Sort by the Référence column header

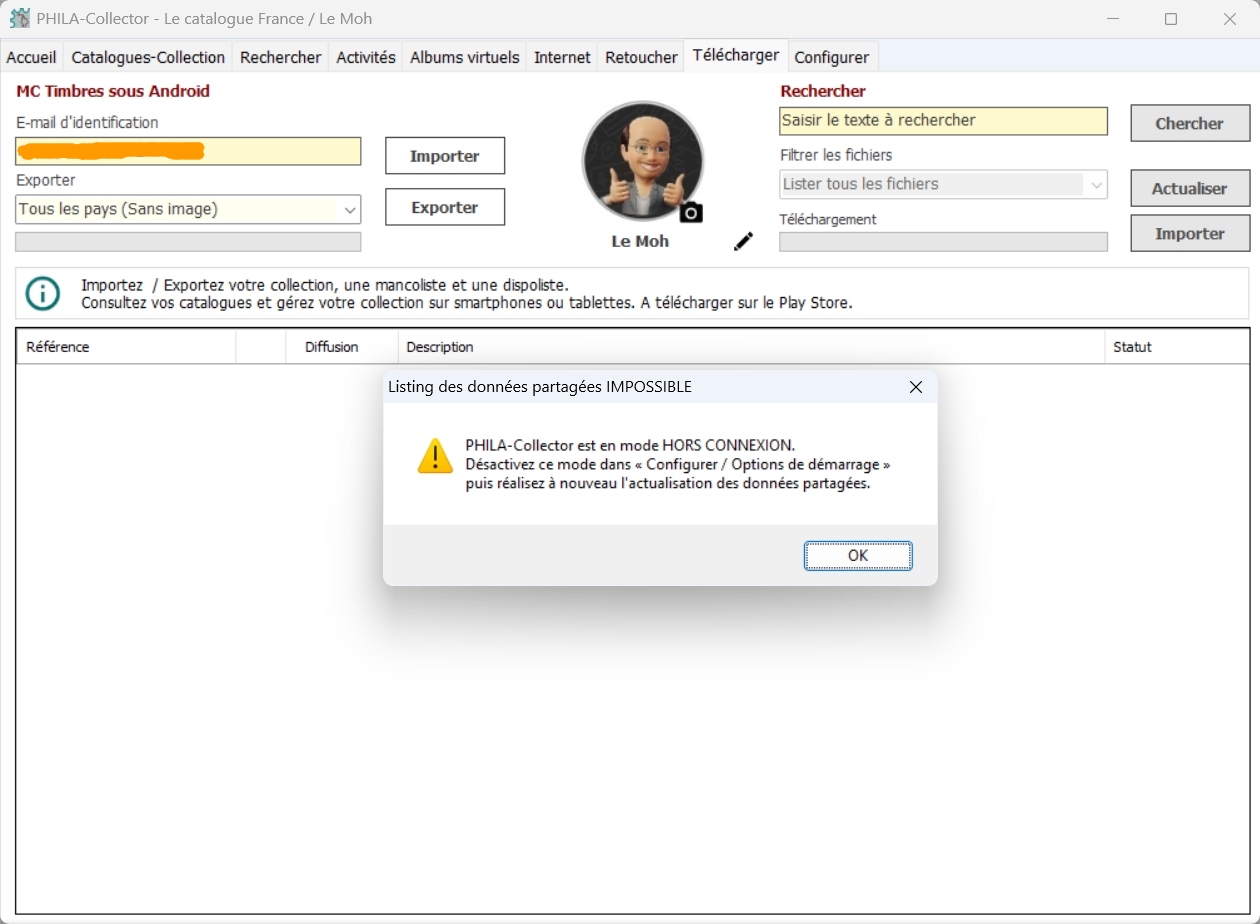[x=126, y=347]
